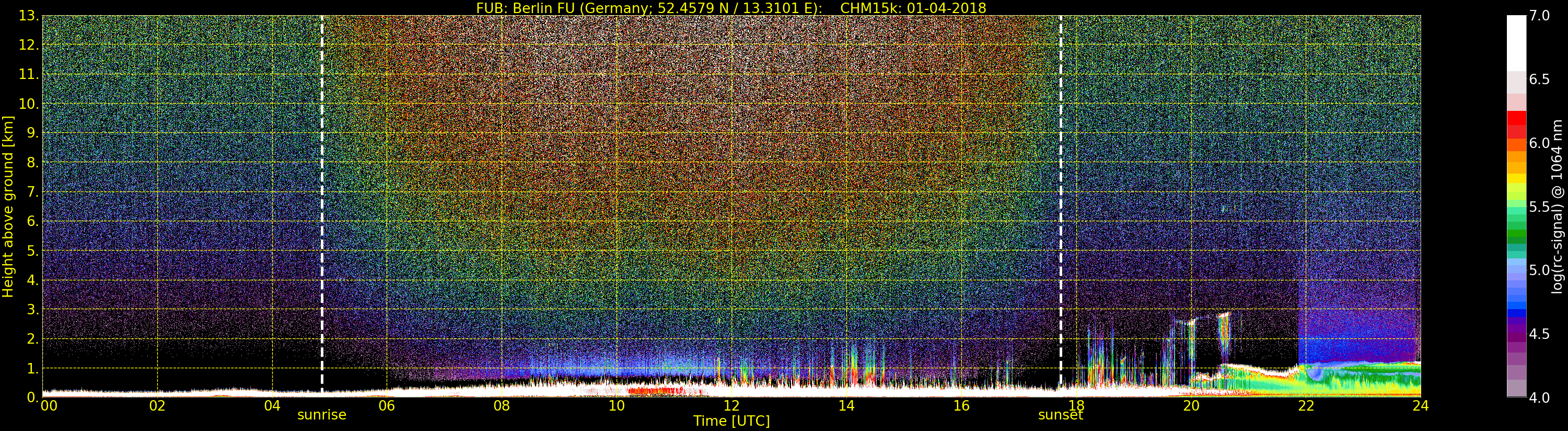Click colorbar tick value 5.5

(1539, 207)
